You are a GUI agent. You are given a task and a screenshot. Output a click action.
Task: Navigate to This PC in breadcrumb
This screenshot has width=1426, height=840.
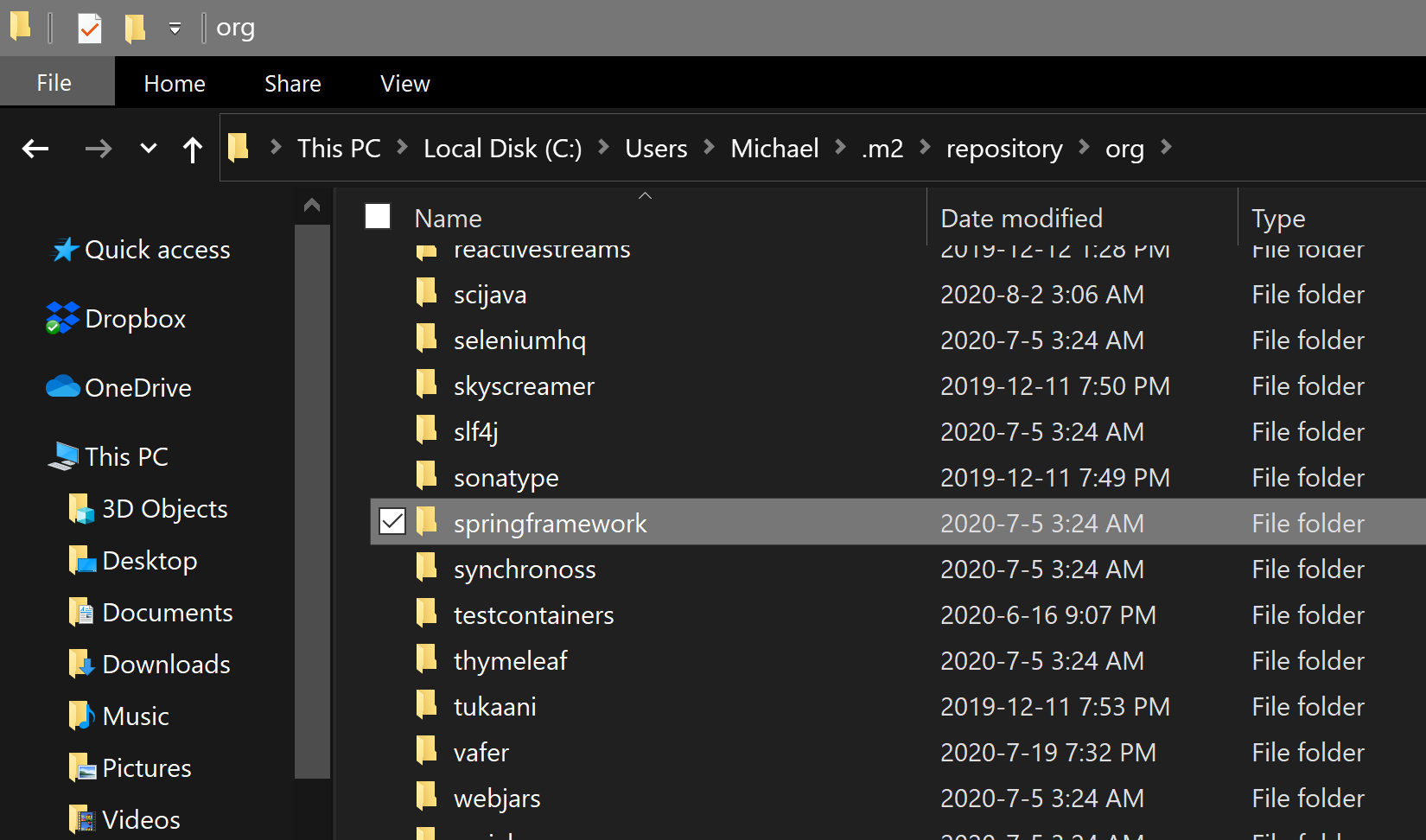[339, 149]
